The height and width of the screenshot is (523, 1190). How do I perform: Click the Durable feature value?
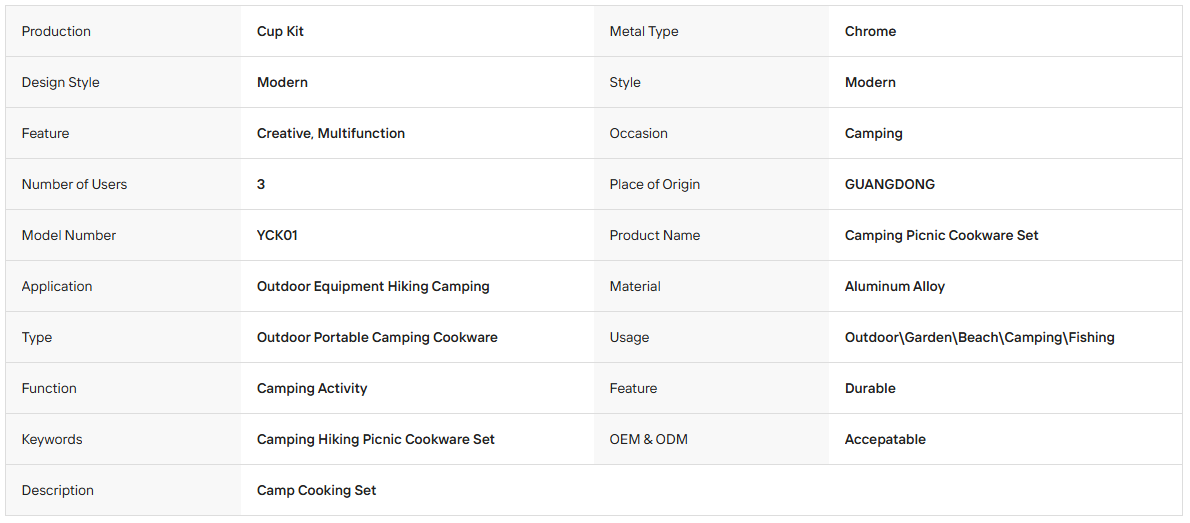pos(870,388)
